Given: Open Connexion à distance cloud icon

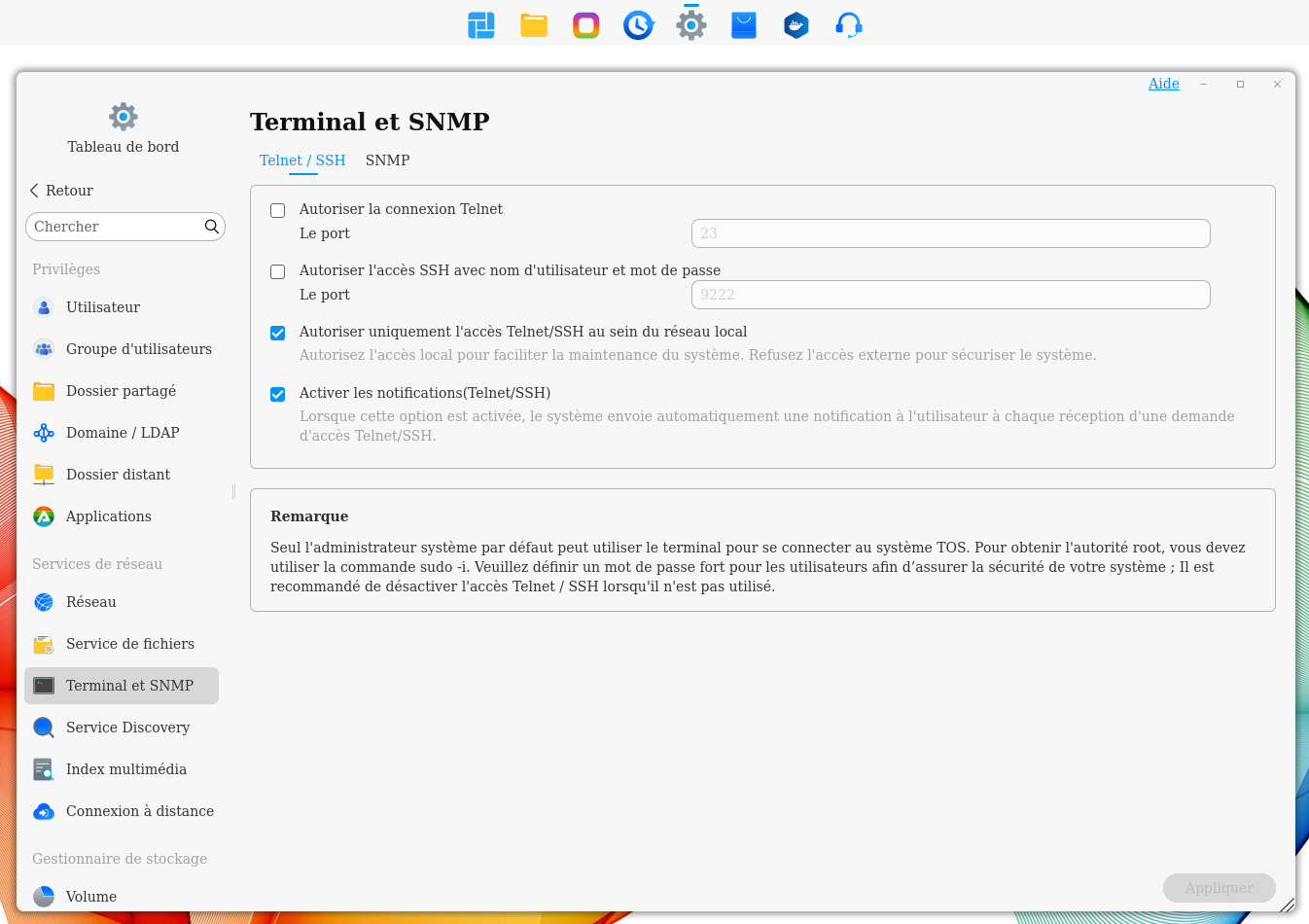Looking at the screenshot, I should click(x=44, y=811).
